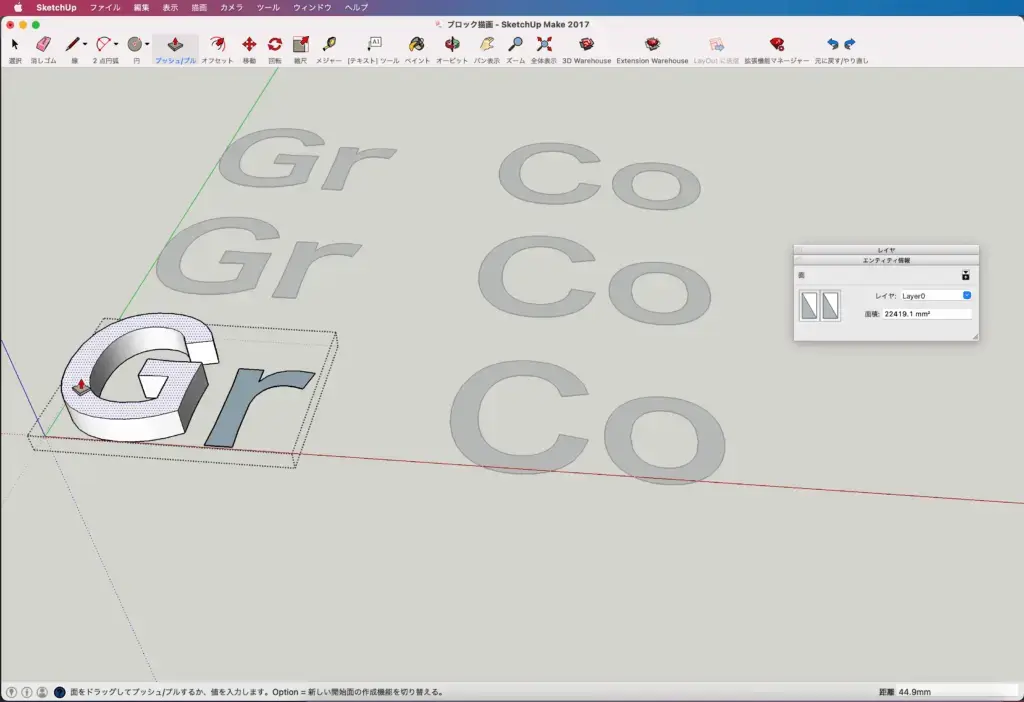
Task: Open Extension Warehouse
Action: click(652, 44)
